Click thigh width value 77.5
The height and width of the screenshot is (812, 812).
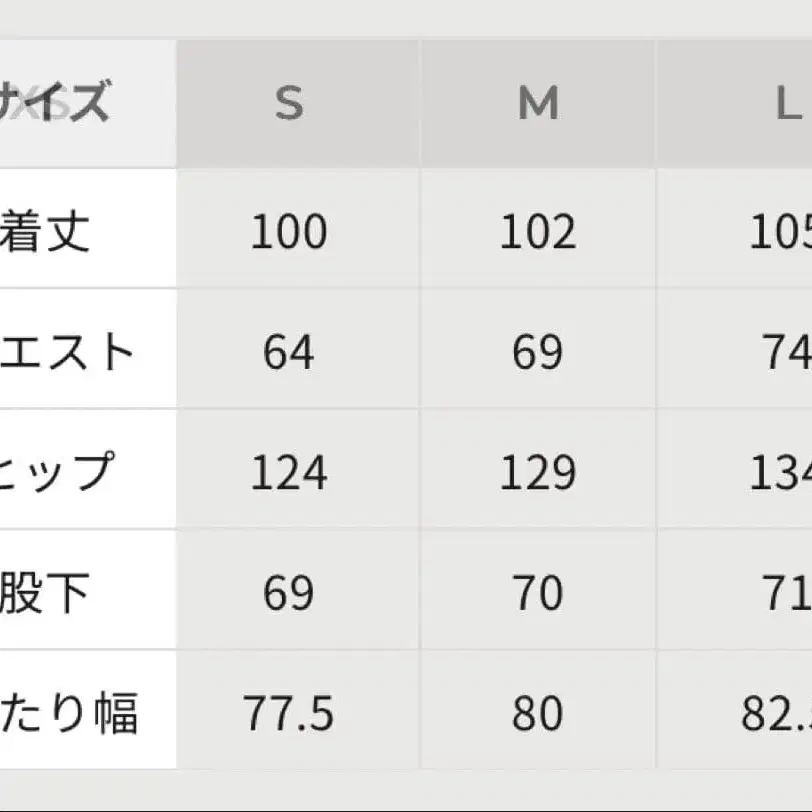[x=289, y=714]
